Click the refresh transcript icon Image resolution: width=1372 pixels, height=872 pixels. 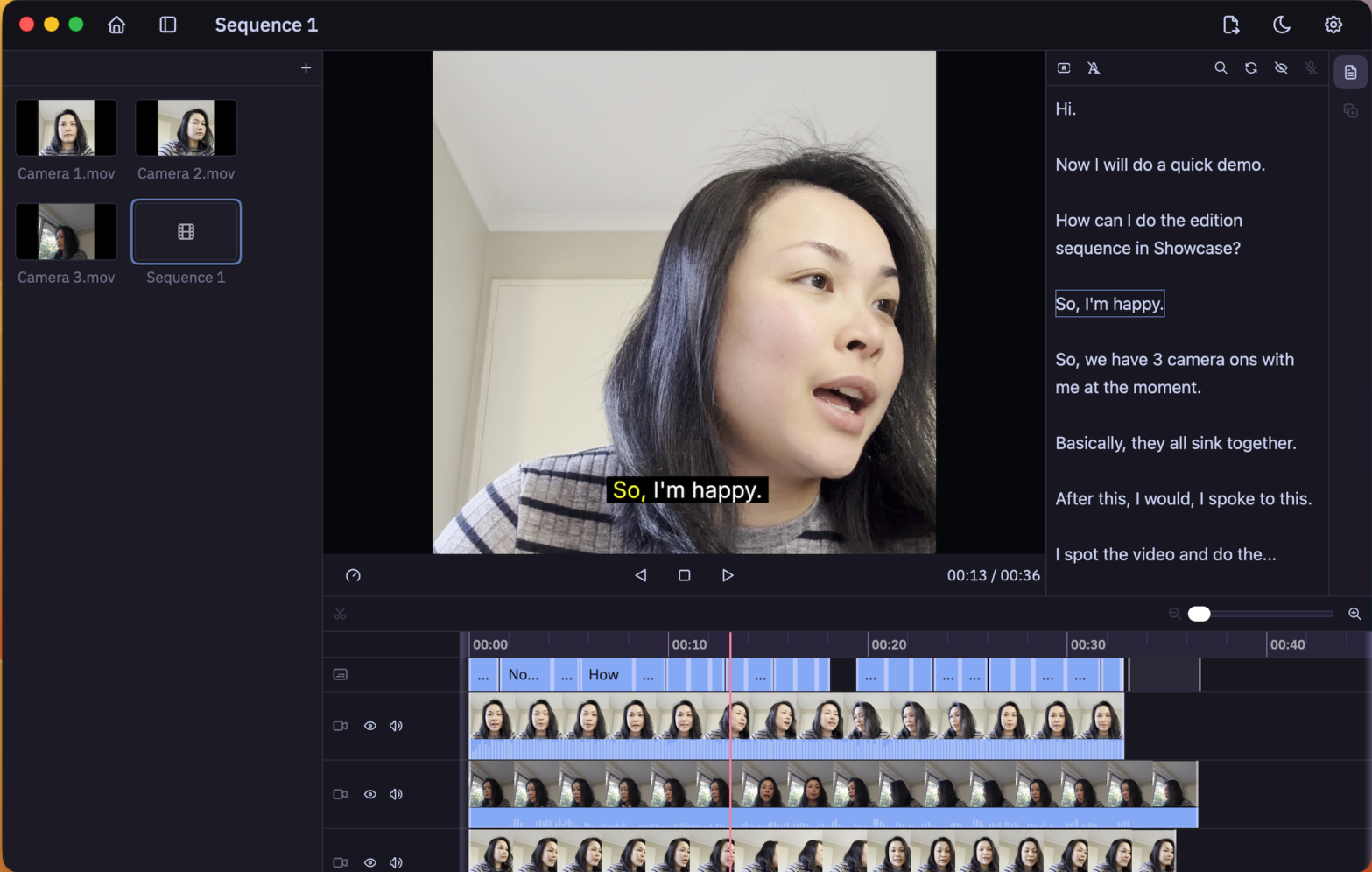tap(1251, 67)
